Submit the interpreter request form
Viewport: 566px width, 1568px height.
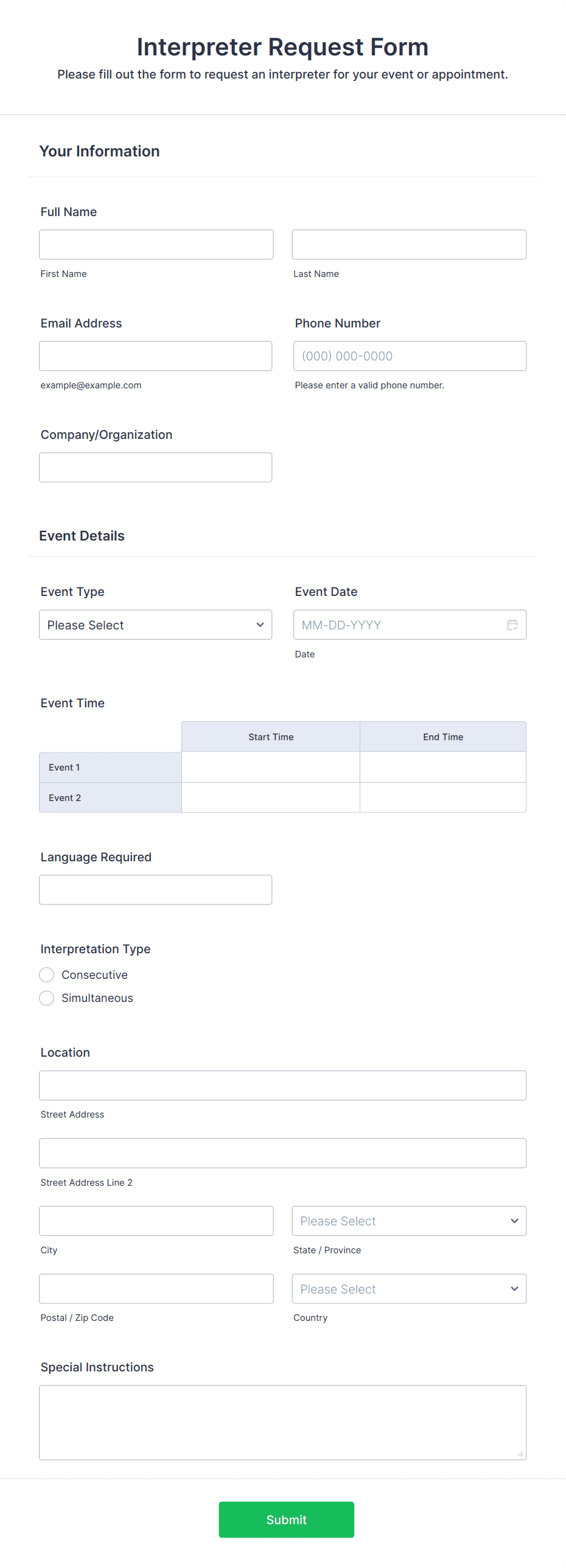click(286, 1519)
